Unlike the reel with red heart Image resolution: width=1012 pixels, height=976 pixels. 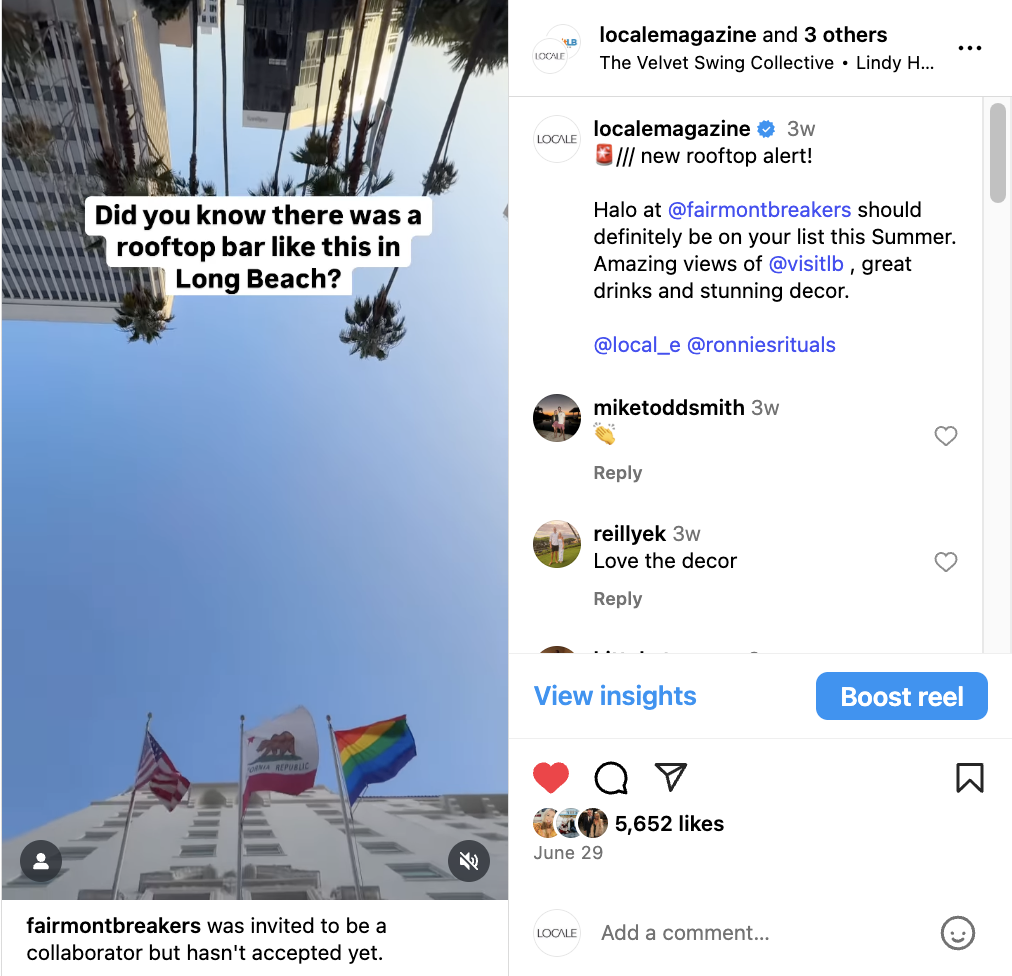click(551, 777)
